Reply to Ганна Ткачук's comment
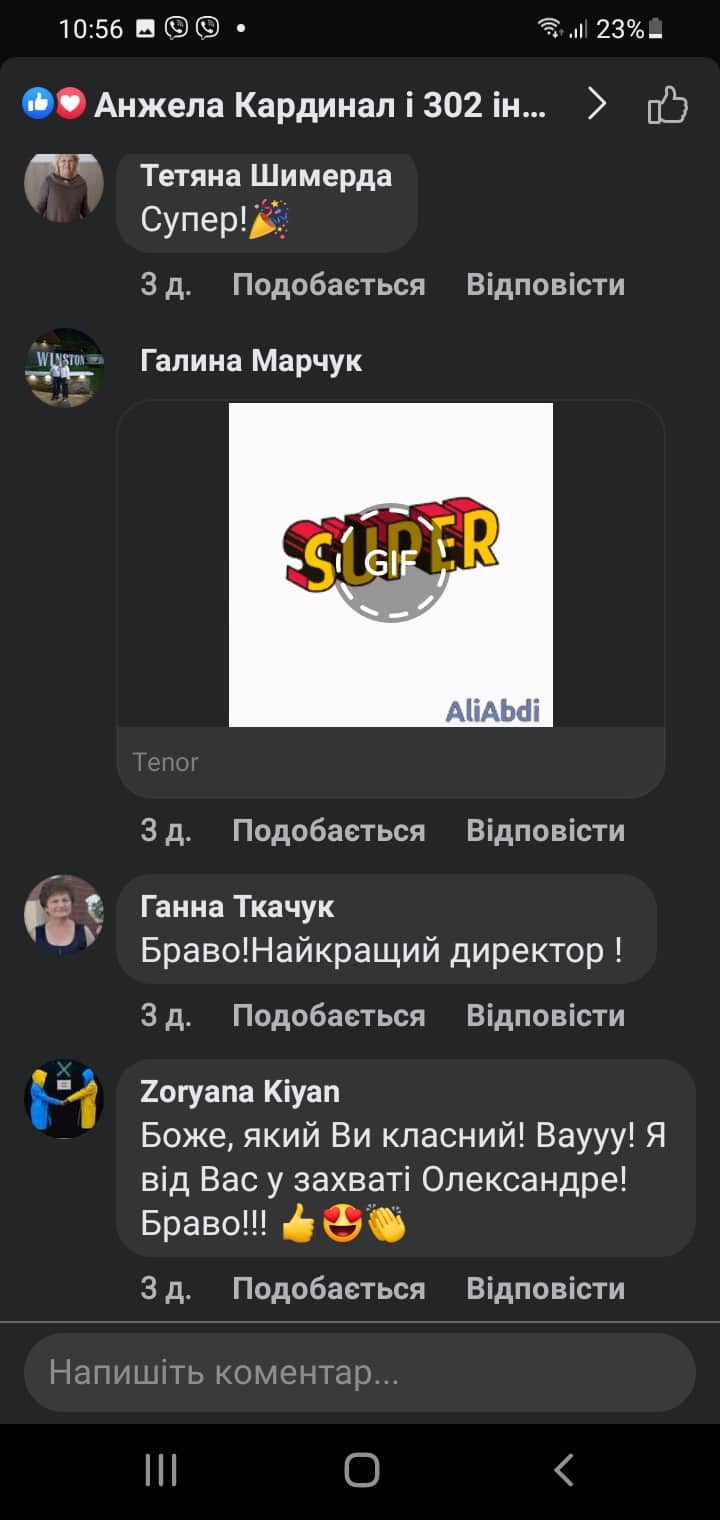This screenshot has height=1520, width=720. [x=545, y=1016]
